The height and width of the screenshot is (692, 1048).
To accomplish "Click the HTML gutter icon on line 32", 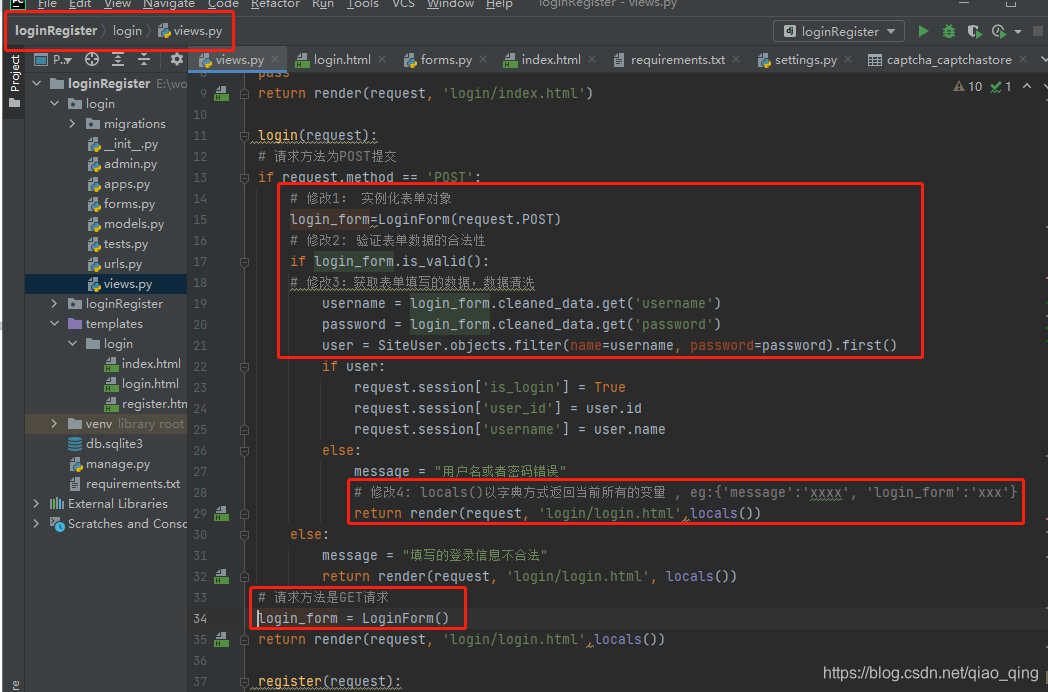I will click(221, 576).
